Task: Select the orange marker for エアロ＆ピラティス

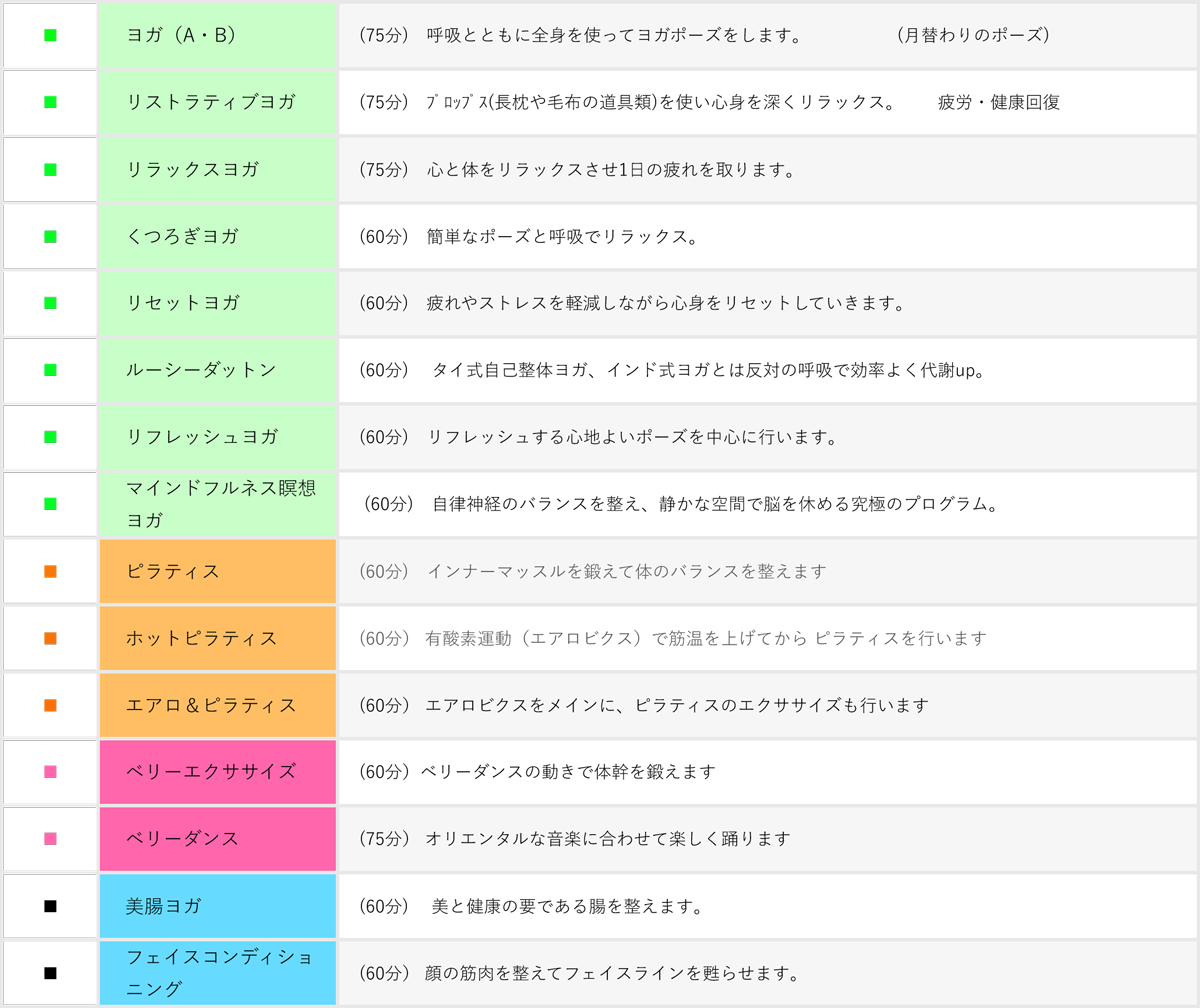Action: 50,705
